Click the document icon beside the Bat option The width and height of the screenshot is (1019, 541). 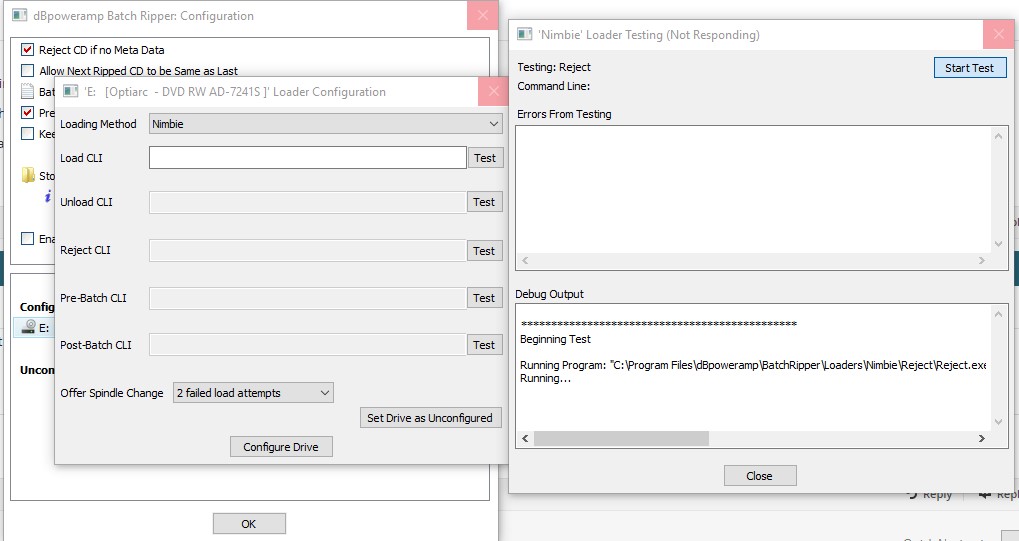click(x=28, y=91)
